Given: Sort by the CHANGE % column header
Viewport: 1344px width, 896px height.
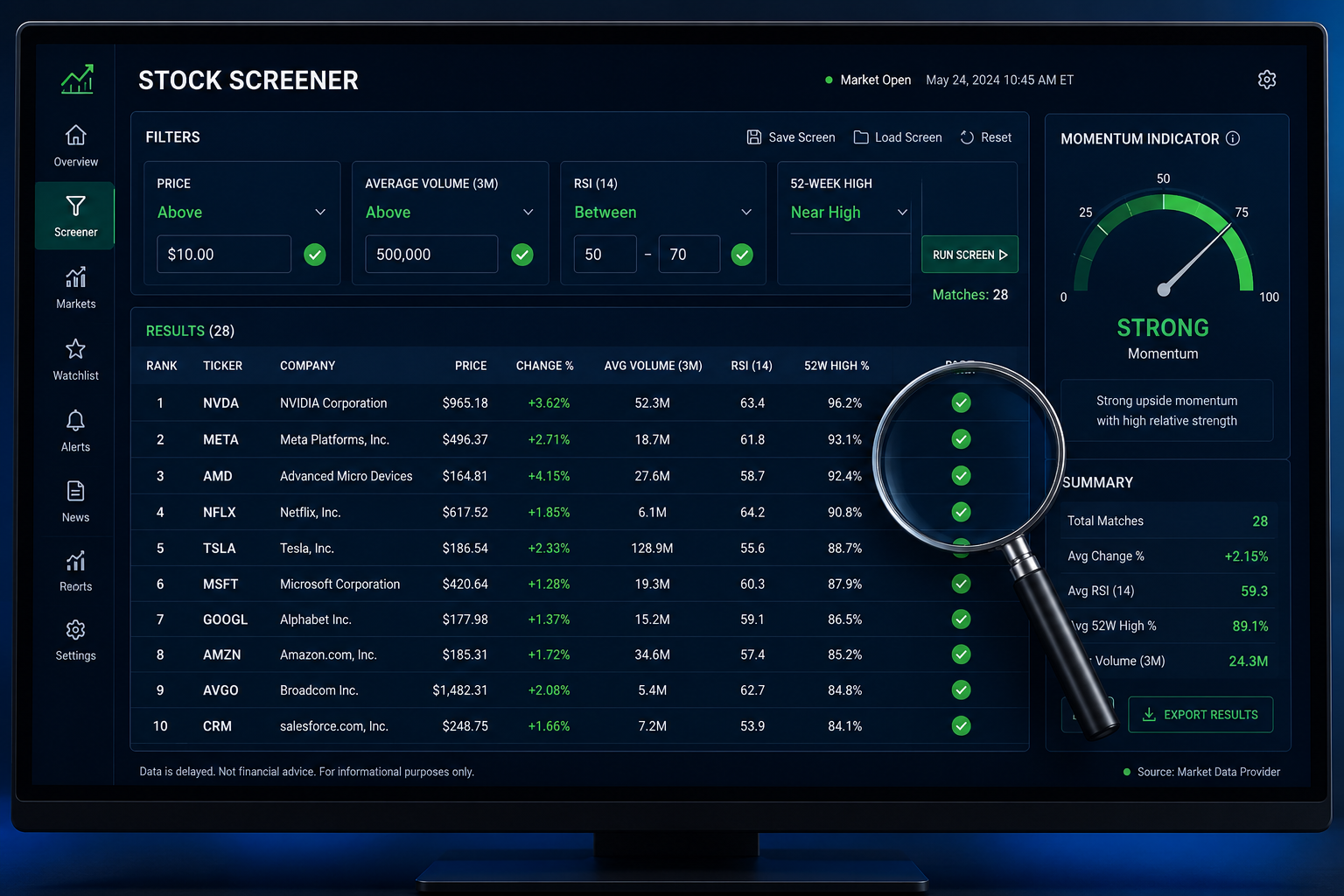Looking at the screenshot, I should click(x=544, y=366).
